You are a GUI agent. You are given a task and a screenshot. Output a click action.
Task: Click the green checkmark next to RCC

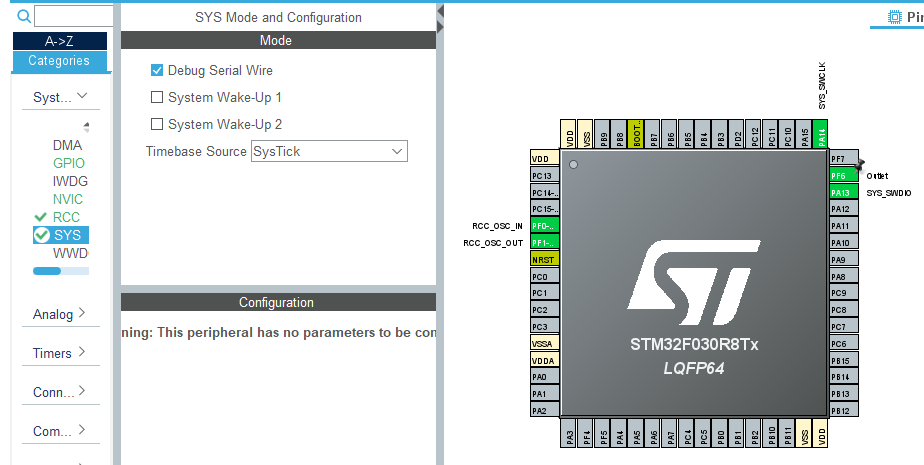[x=41, y=217]
